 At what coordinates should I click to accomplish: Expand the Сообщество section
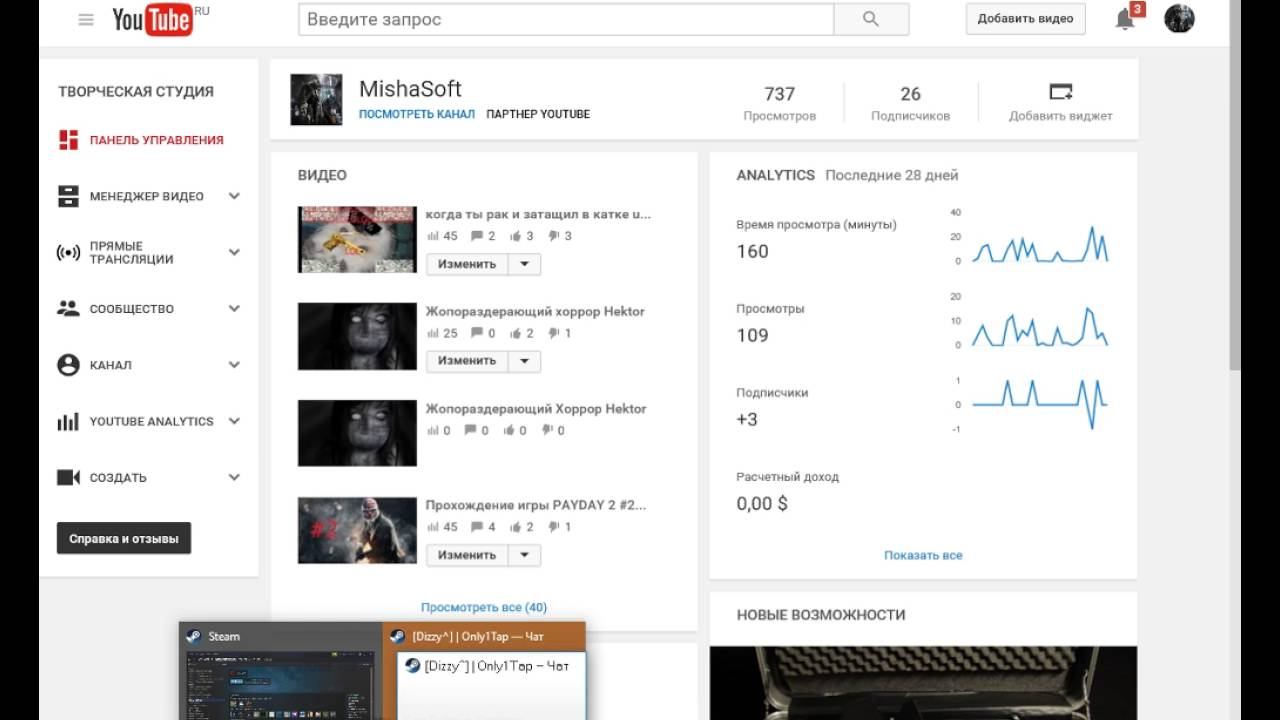(x=234, y=309)
